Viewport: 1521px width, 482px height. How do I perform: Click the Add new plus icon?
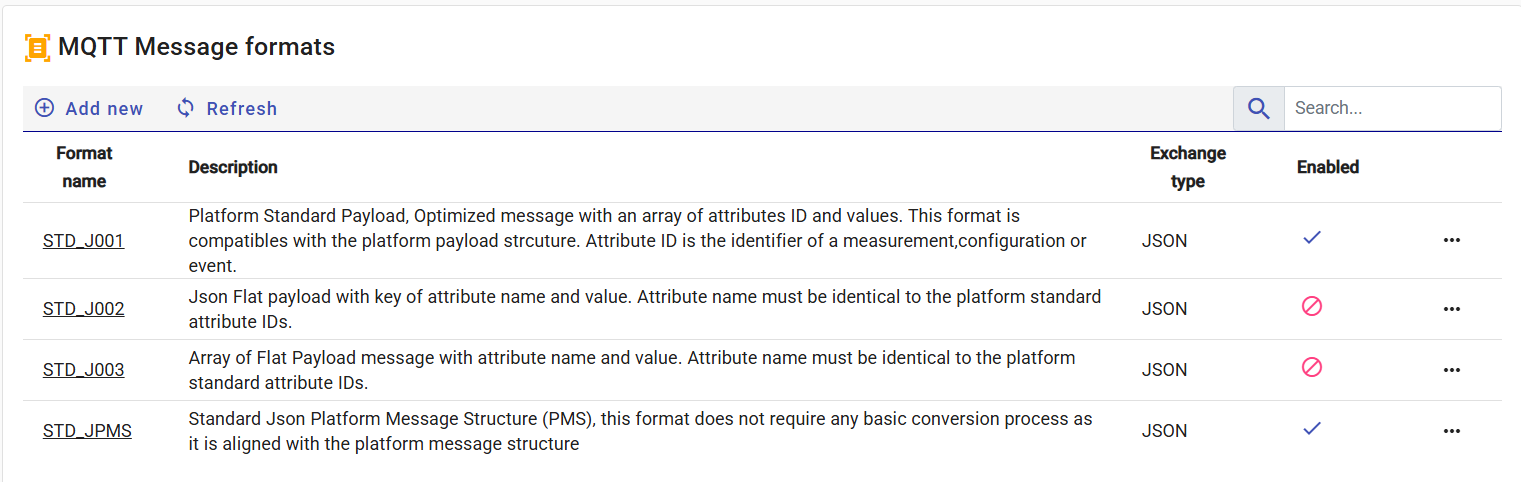point(45,108)
